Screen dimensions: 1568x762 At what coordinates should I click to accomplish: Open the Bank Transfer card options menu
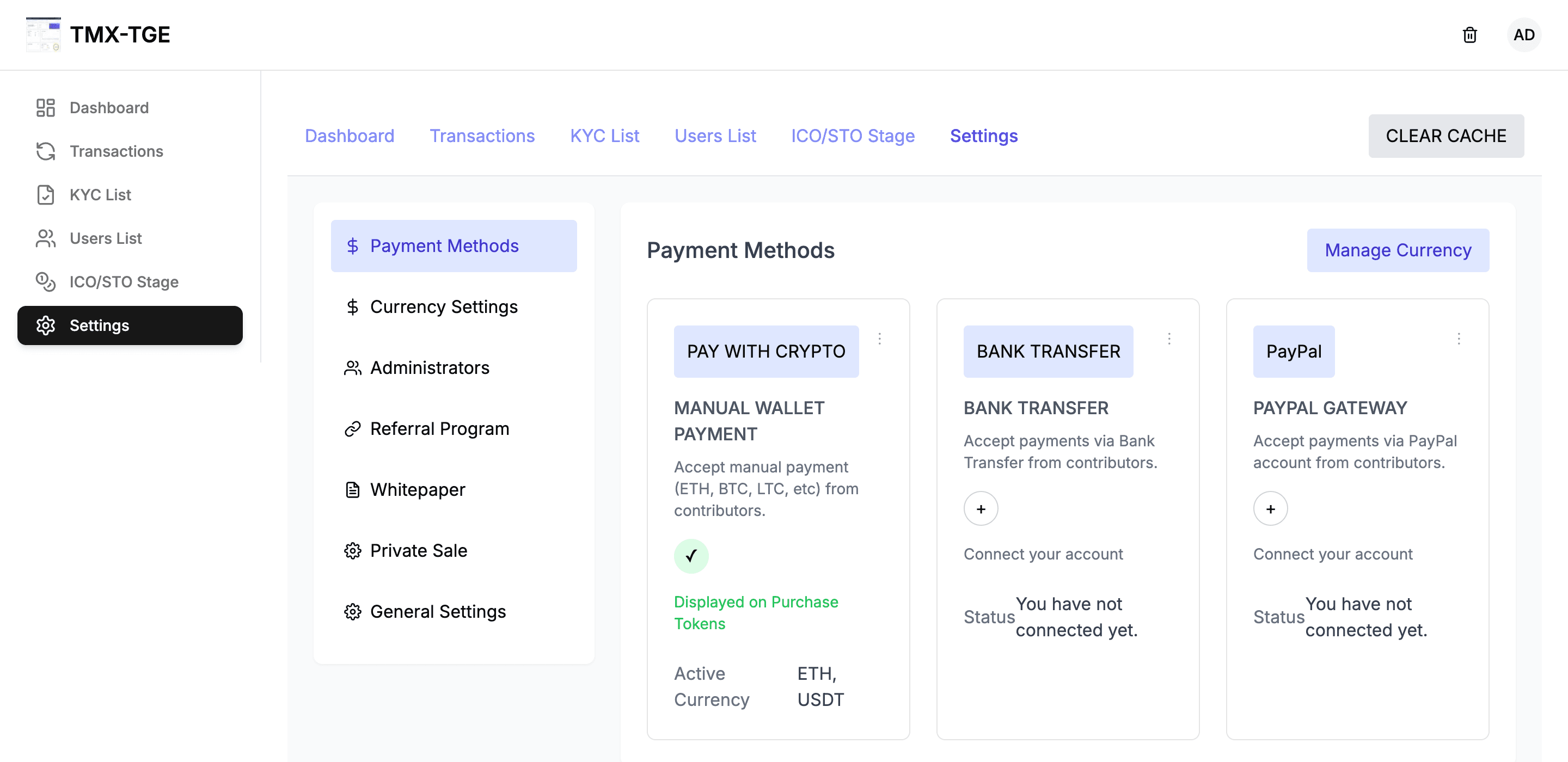pos(1169,339)
